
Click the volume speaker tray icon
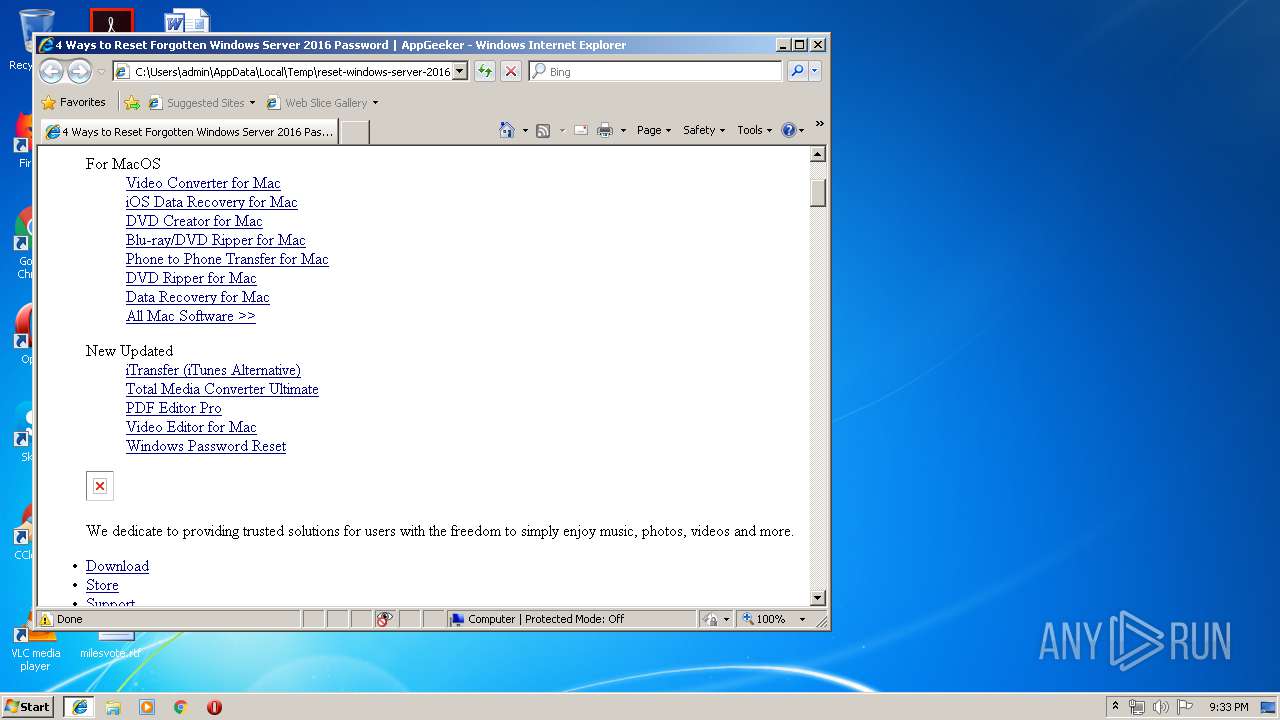coord(1160,707)
